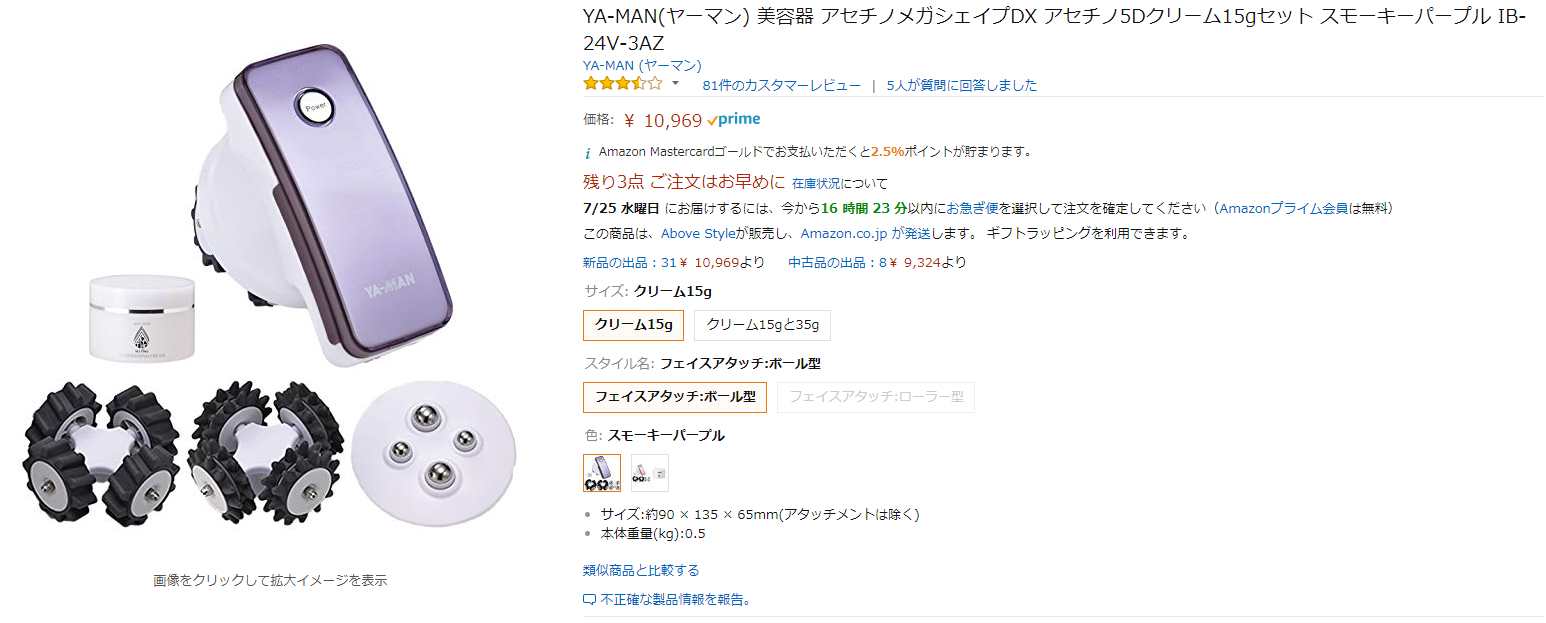Image resolution: width=1546 pixels, height=623 pixels.
Task: View the 31 new item offers
Action: click(629, 263)
